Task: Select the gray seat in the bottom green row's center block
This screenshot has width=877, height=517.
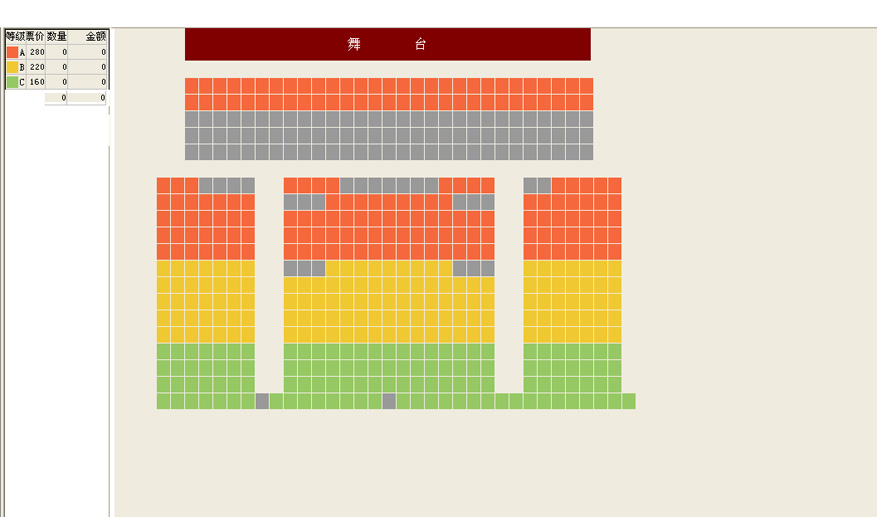Action: pyautogui.click(x=389, y=401)
